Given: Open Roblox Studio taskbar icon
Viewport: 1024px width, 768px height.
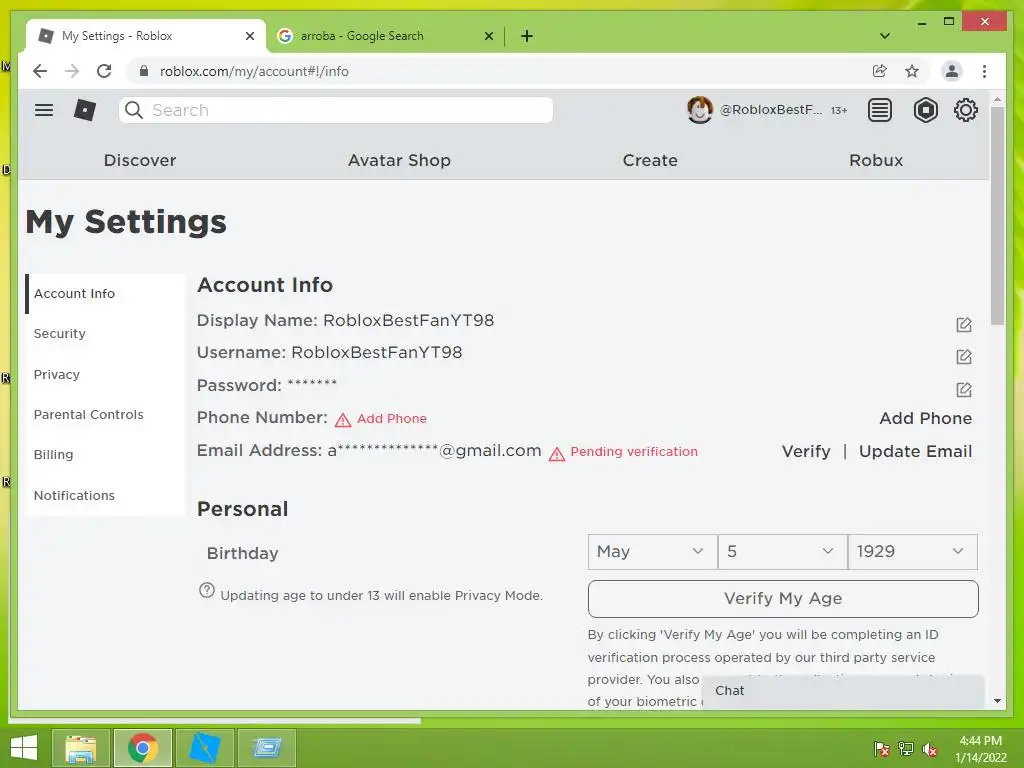Looking at the screenshot, I should (x=204, y=748).
